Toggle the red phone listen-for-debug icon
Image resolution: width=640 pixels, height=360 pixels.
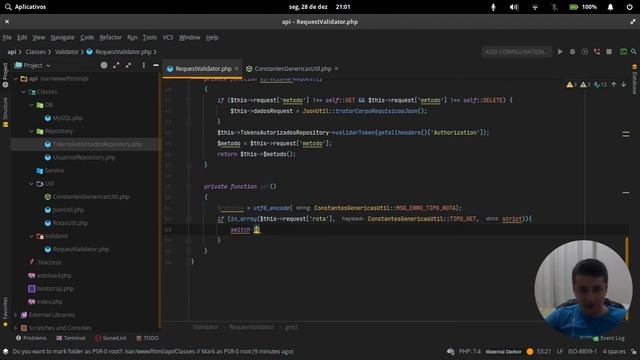pos(597,52)
